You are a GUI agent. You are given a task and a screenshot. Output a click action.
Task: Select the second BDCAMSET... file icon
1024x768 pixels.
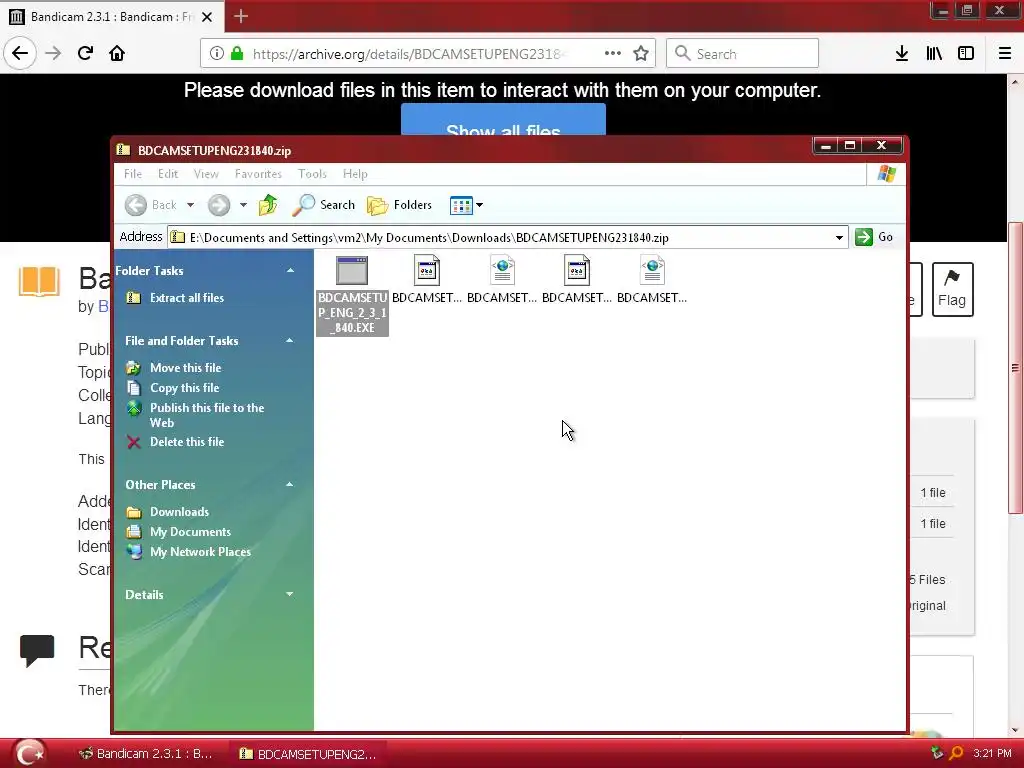(x=426, y=270)
